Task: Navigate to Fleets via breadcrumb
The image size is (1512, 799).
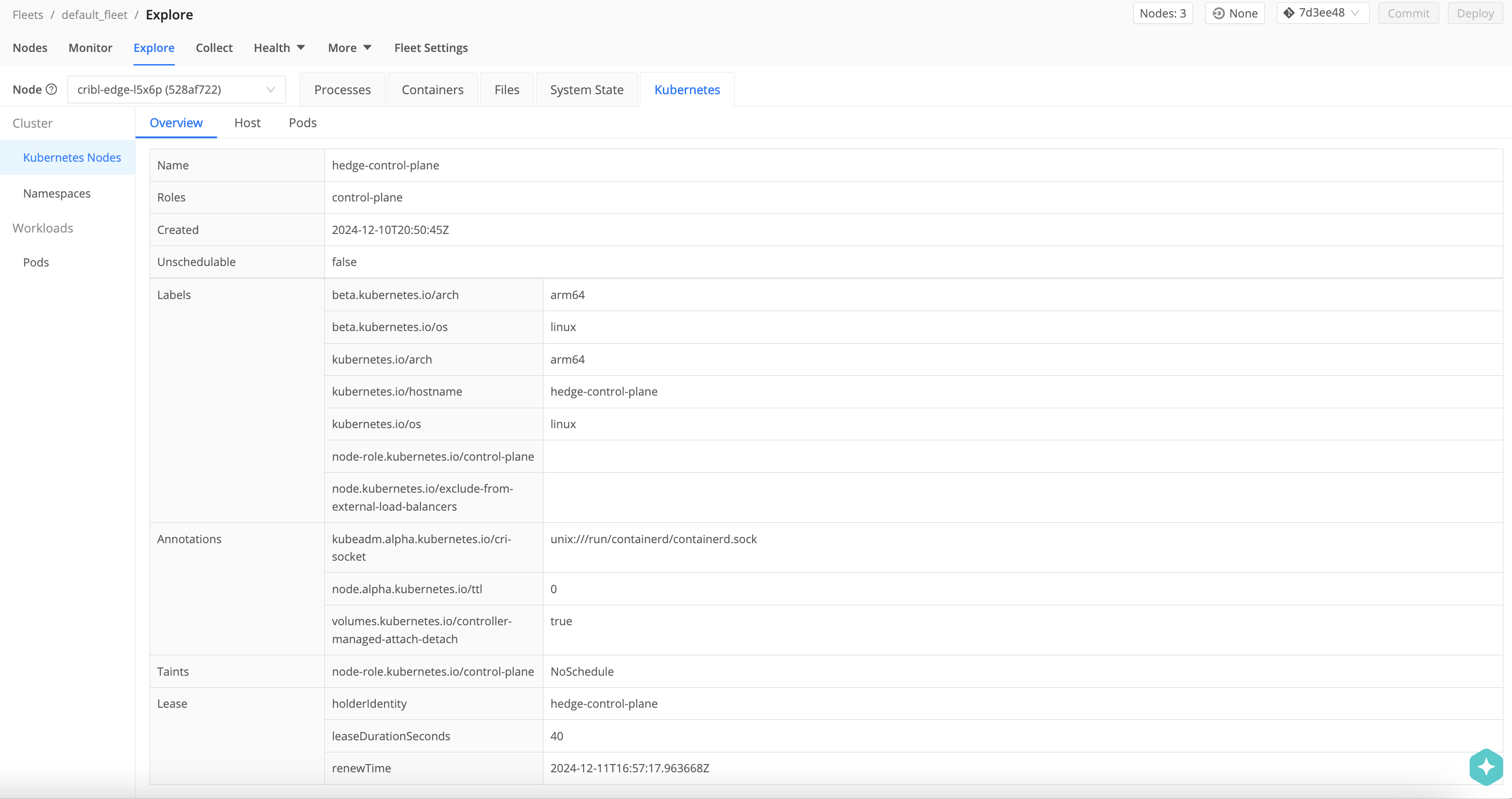Action: [x=28, y=14]
